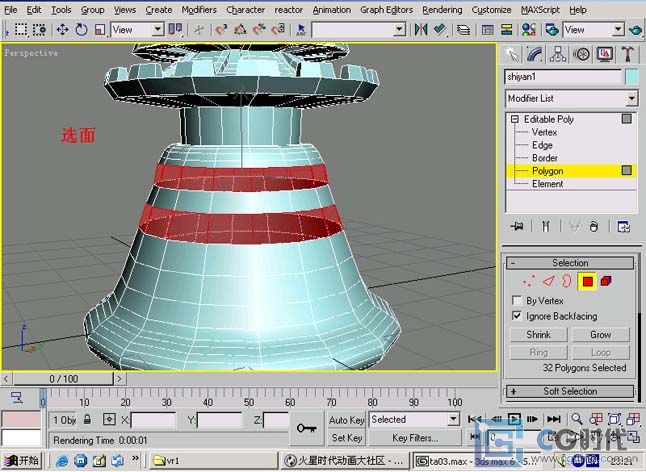
Task: Click the object name field shiyan1
Action: (563, 77)
